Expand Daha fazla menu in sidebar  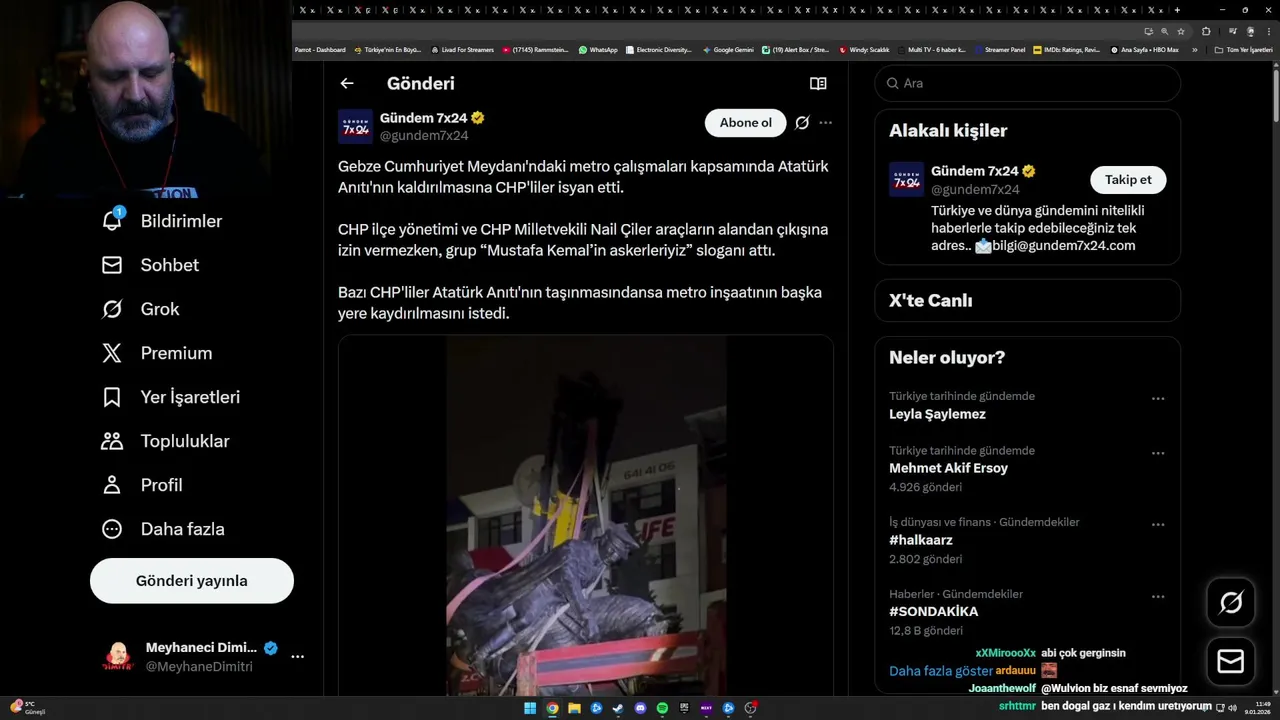162,529
